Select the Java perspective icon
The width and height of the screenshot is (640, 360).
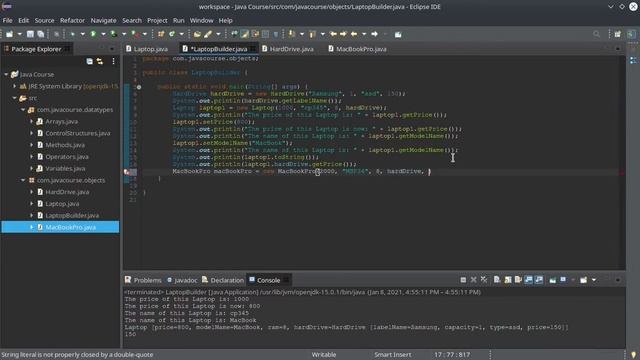[631, 34]
